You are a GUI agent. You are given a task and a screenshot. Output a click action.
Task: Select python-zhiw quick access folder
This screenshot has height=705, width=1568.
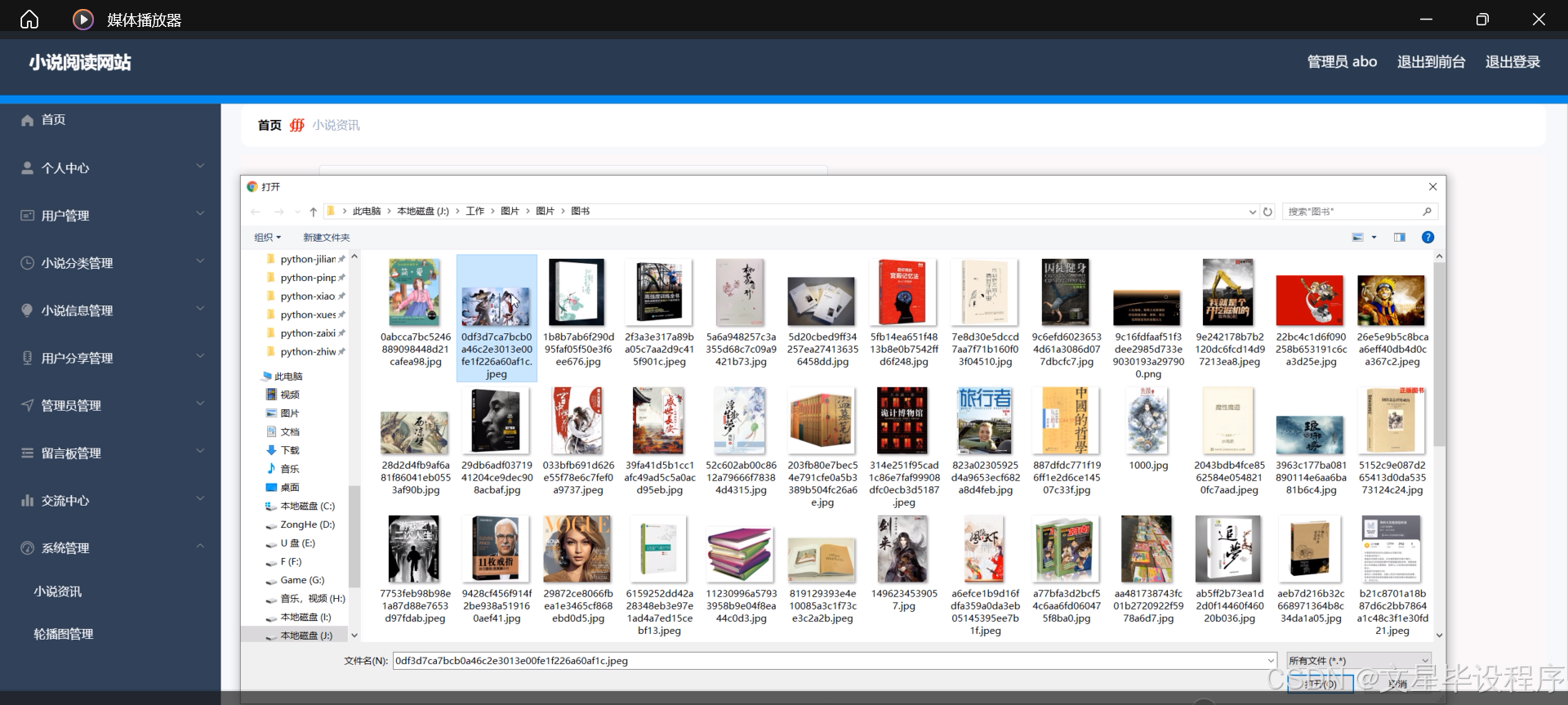[x=307, y=352]
